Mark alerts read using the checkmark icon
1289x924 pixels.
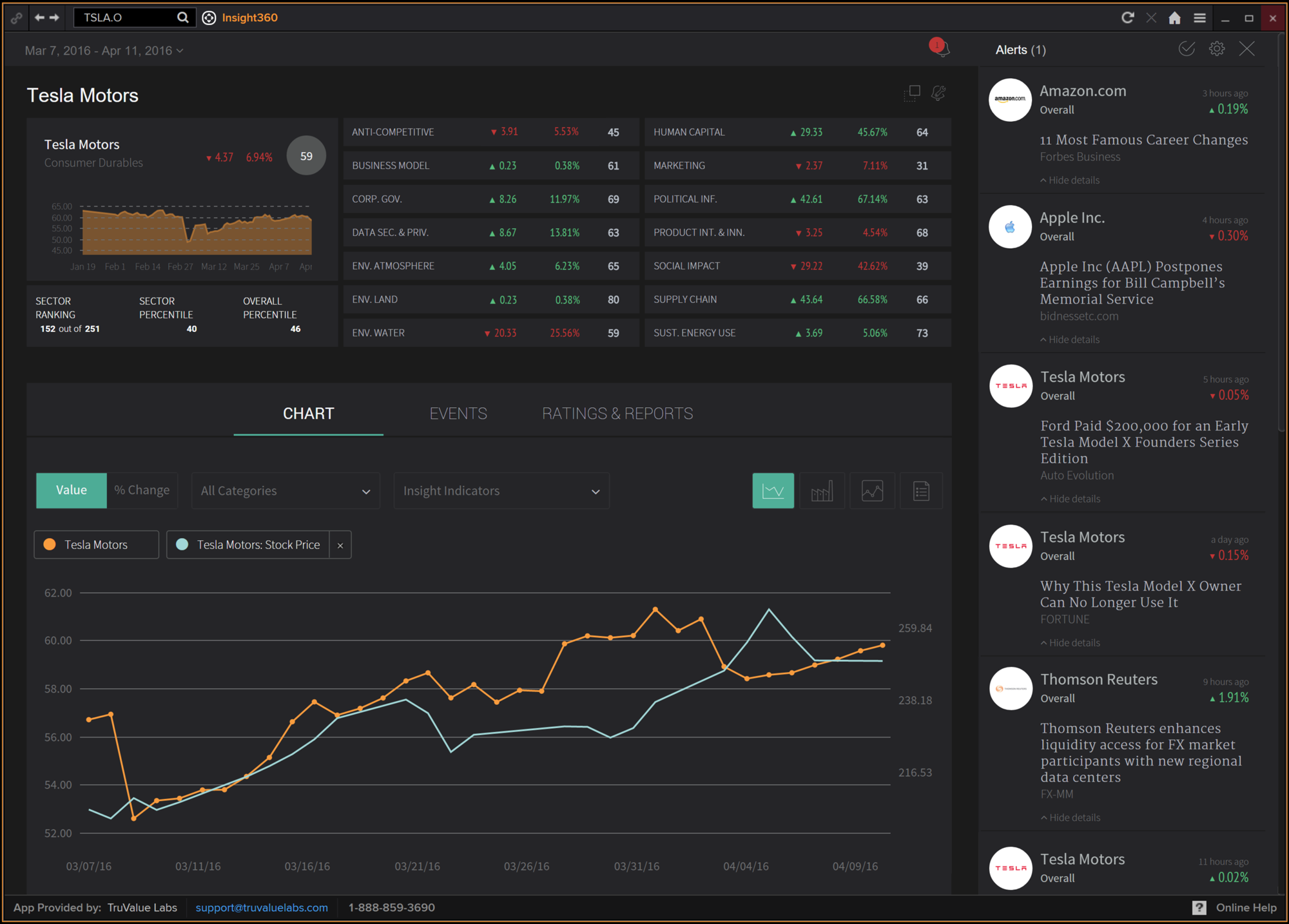click(x=1186, y=49)
